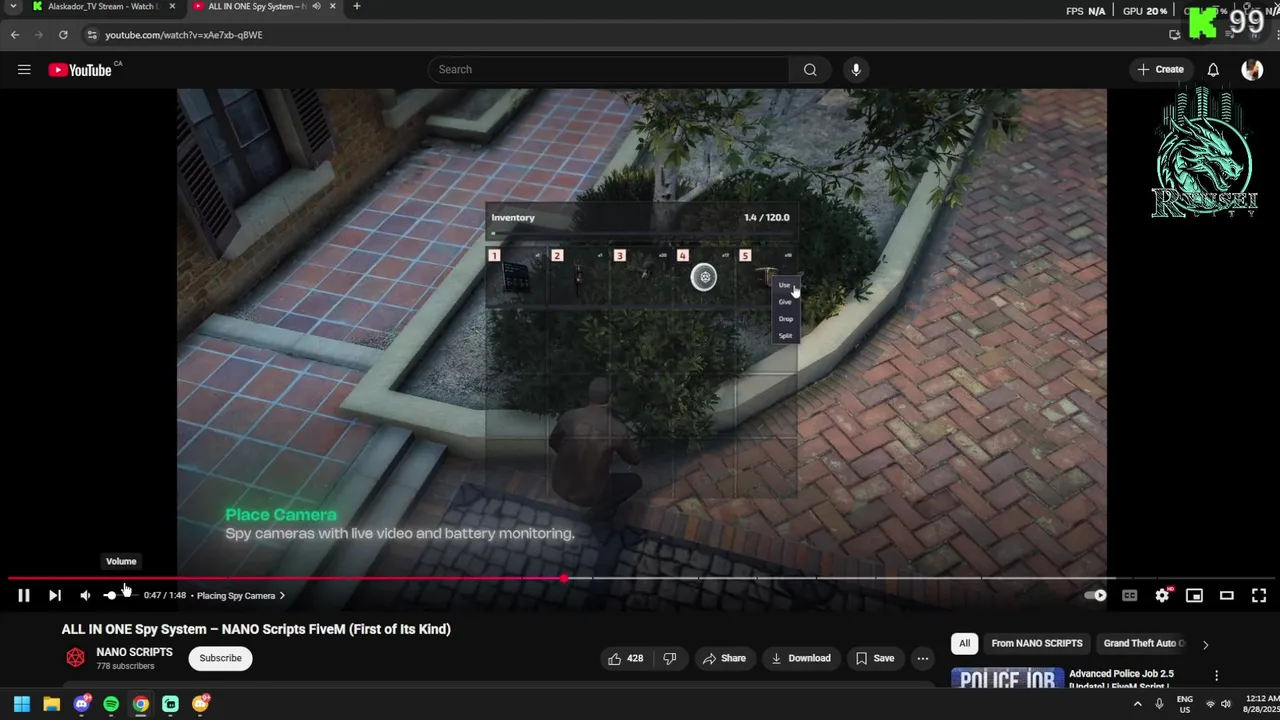
Task: Open the yellow Discord Canary taskbar icon
Action: (x=201, y=704)
